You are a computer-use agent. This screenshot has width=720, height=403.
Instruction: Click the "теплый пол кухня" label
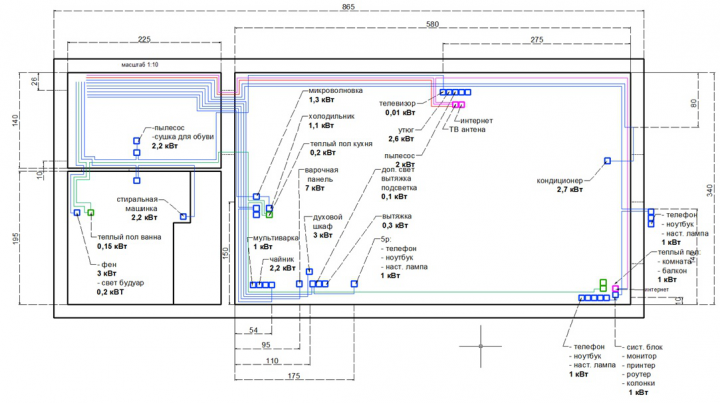coord(341,144)
